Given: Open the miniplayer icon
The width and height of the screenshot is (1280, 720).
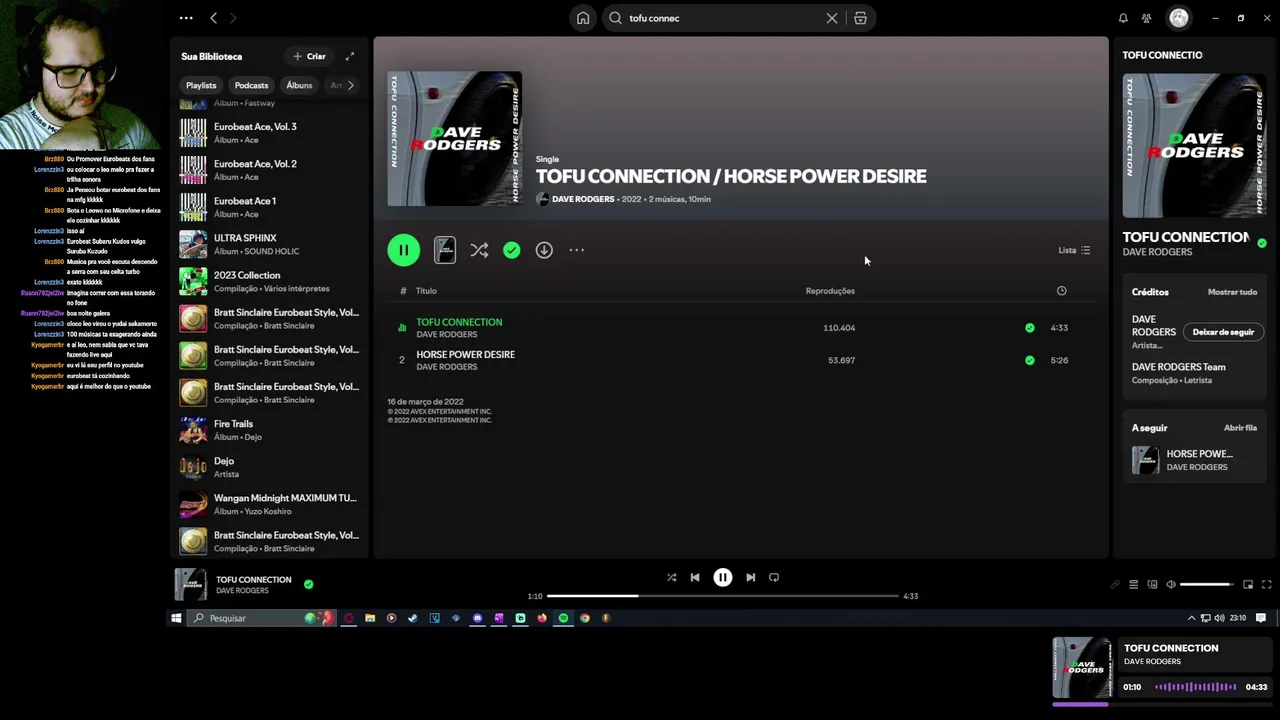Looking at the screenshot, I should (1248, 584).
